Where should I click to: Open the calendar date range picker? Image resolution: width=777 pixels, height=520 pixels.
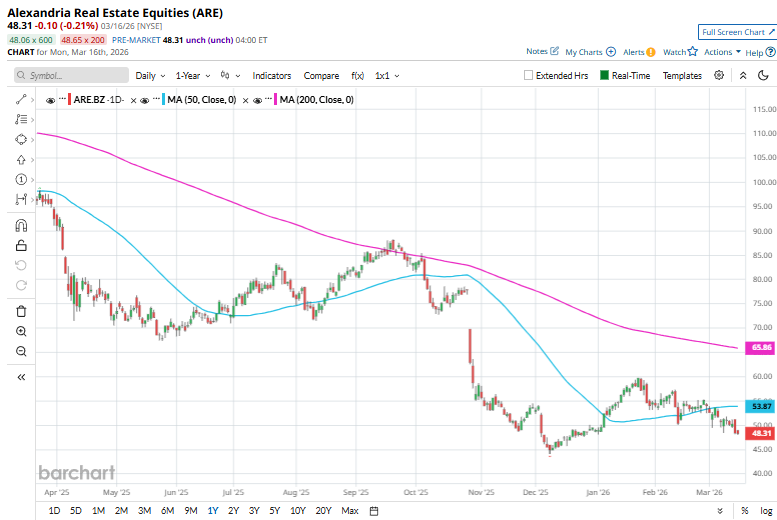374,511
